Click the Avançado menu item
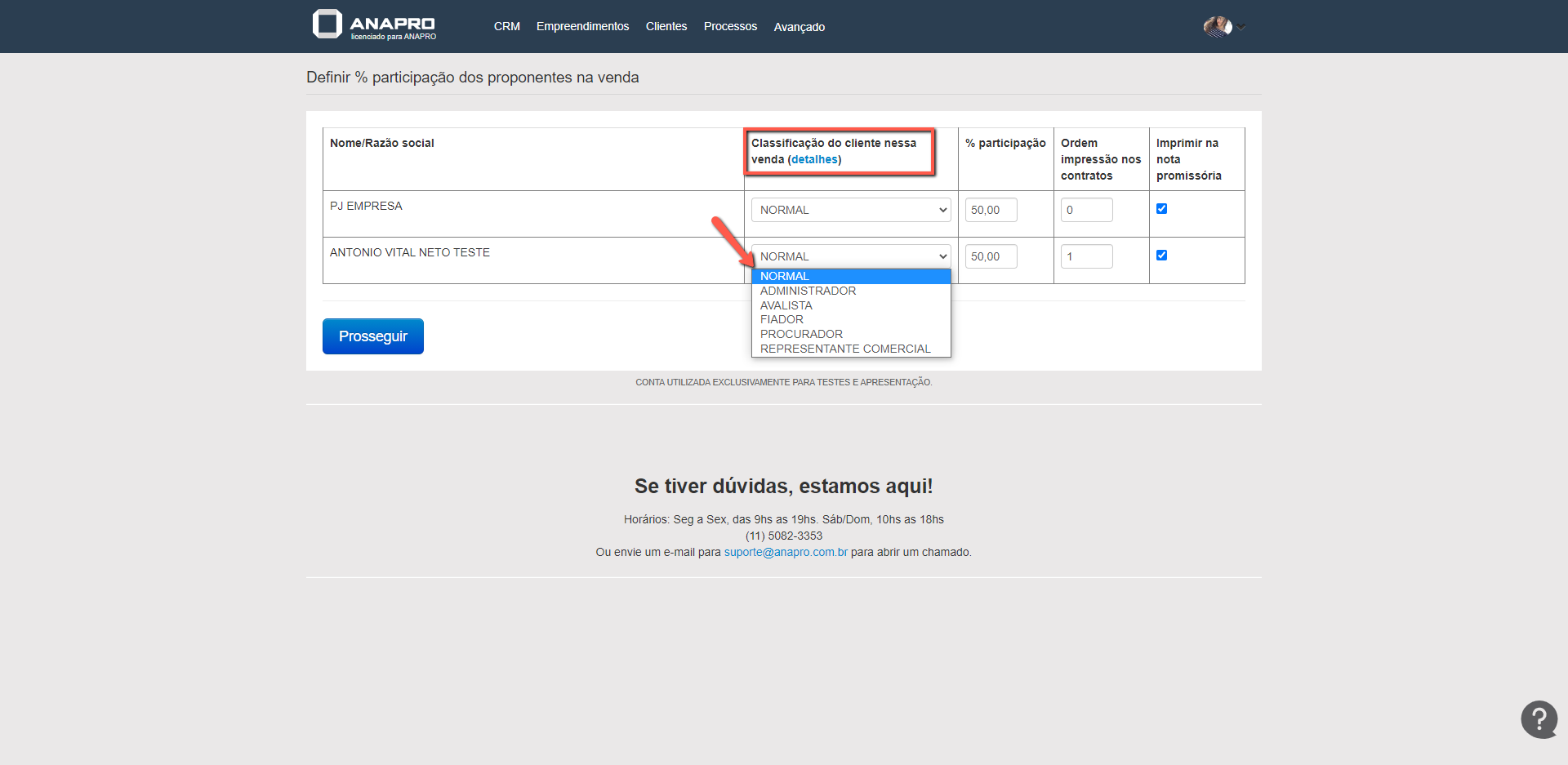The width and height of the screenshot is (1568, 765). (x=799, y=27)
